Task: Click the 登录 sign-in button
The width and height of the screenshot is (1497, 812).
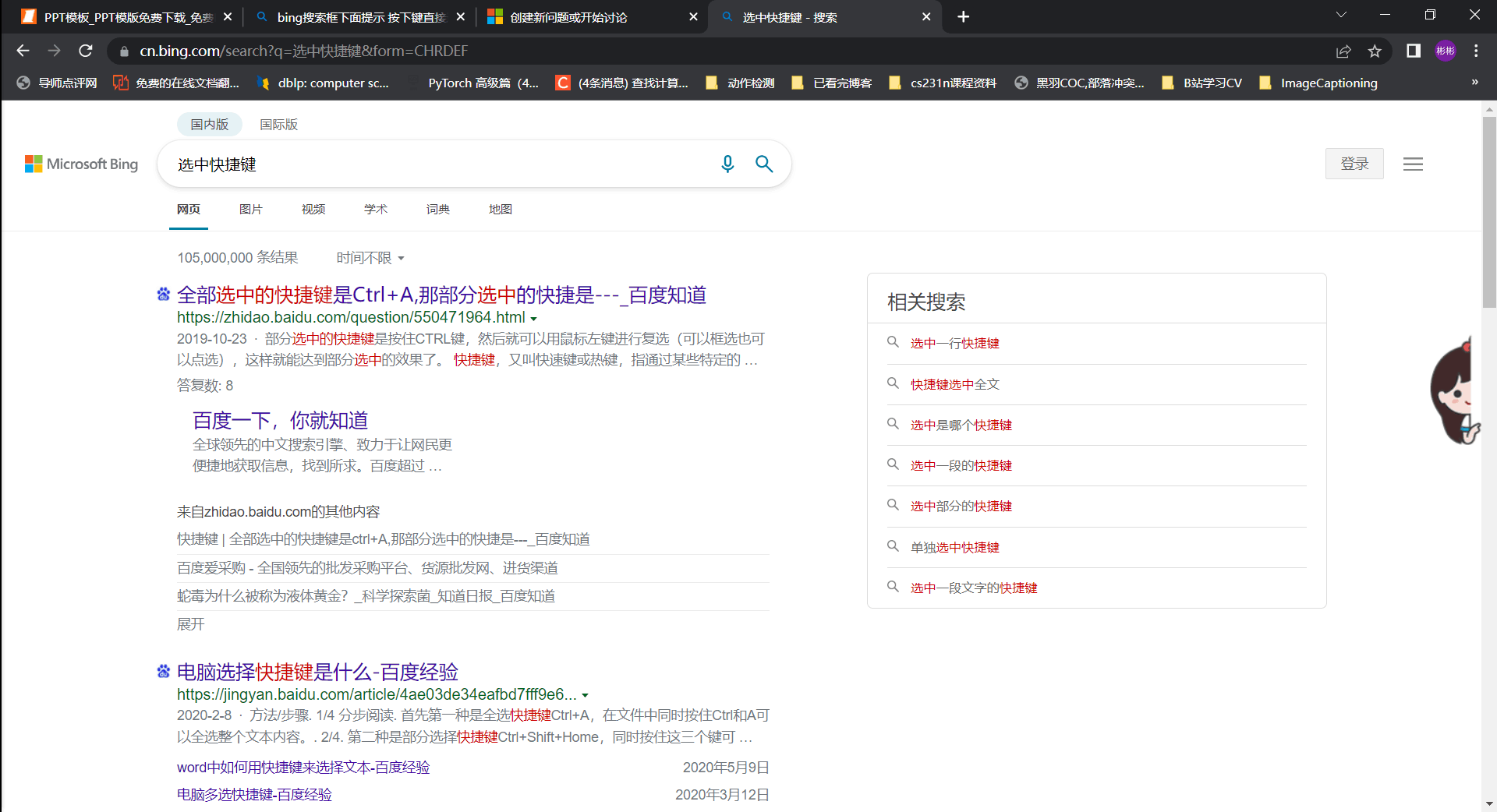Action: tap(1354, 164)
